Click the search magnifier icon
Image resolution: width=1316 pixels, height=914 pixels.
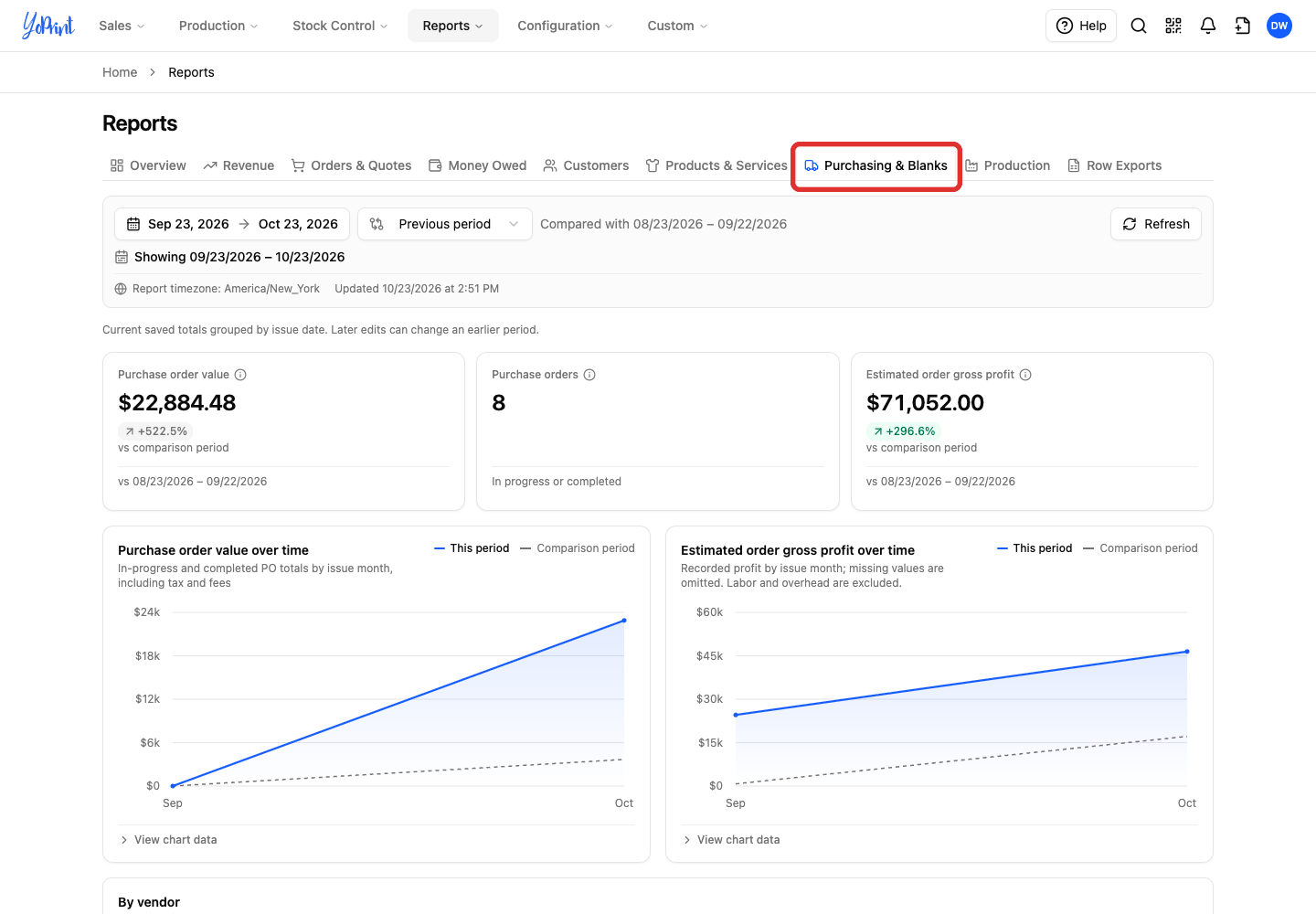click(1139, 26)
